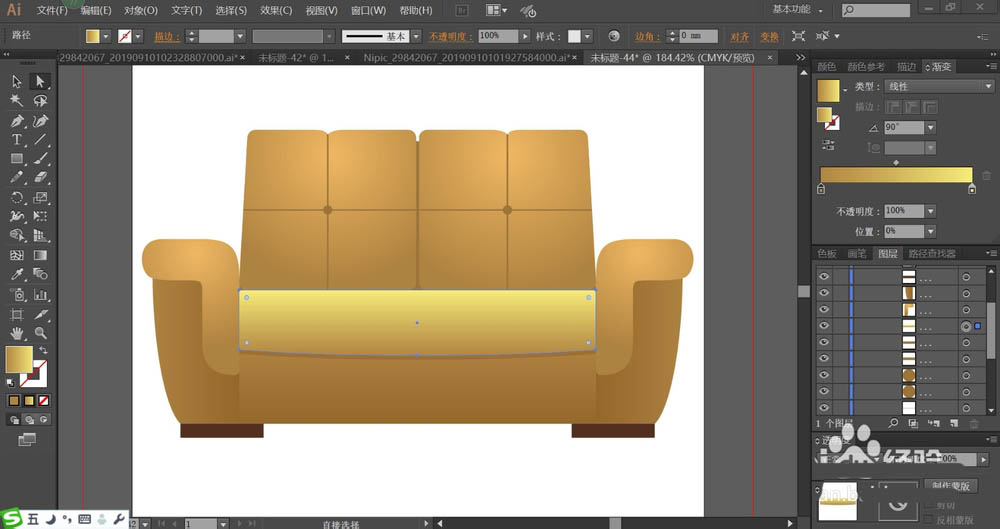This screenshot has width=1000, height=529.
Task: Select the Line Segment tool
Action: (x=40, y=139)
